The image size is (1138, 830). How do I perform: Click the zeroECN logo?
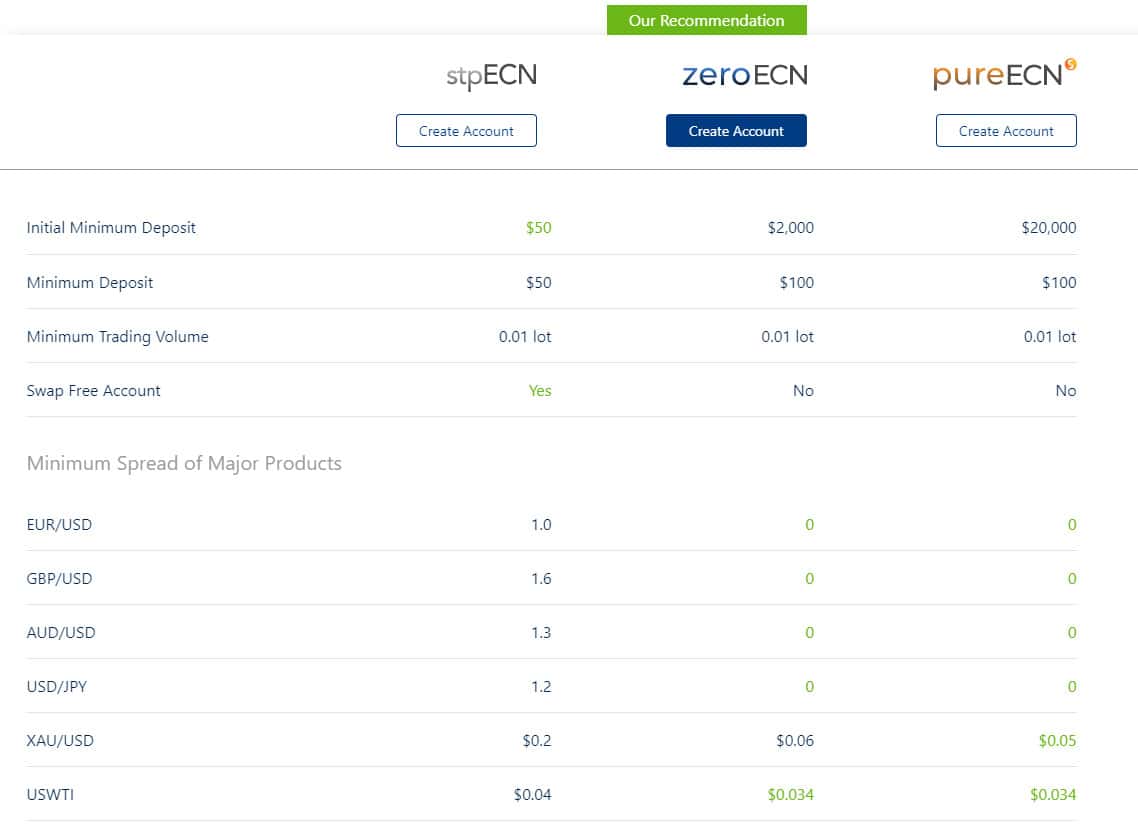tap(744, 75)
